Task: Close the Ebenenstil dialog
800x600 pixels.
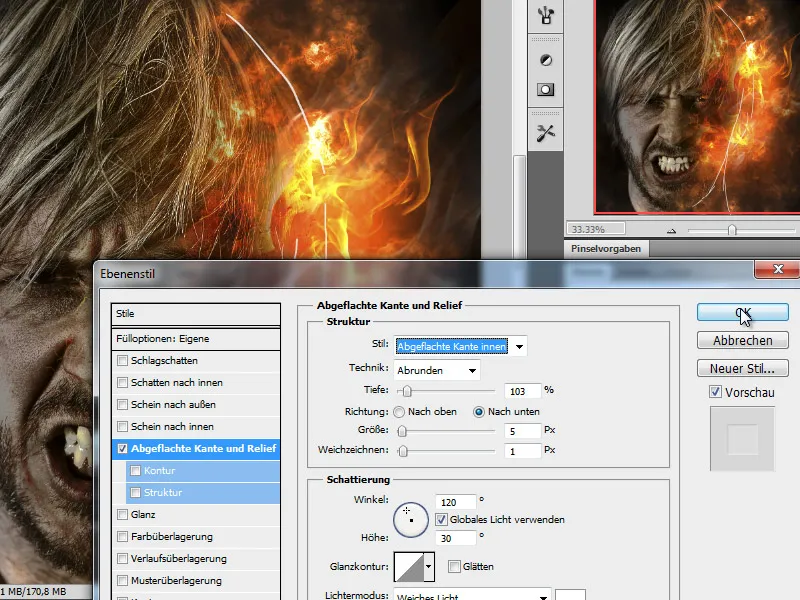Action: pos(778,269)
